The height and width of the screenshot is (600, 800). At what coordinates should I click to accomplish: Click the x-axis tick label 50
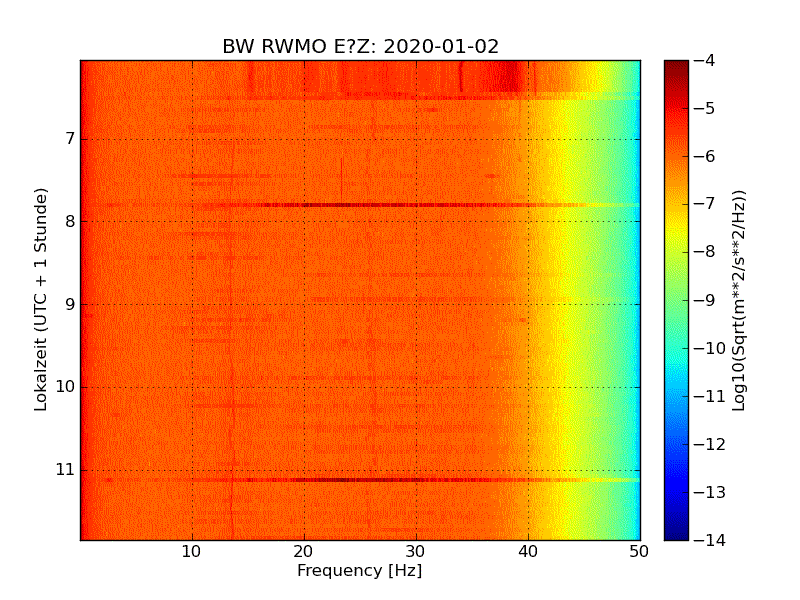(x=639, y=552)
